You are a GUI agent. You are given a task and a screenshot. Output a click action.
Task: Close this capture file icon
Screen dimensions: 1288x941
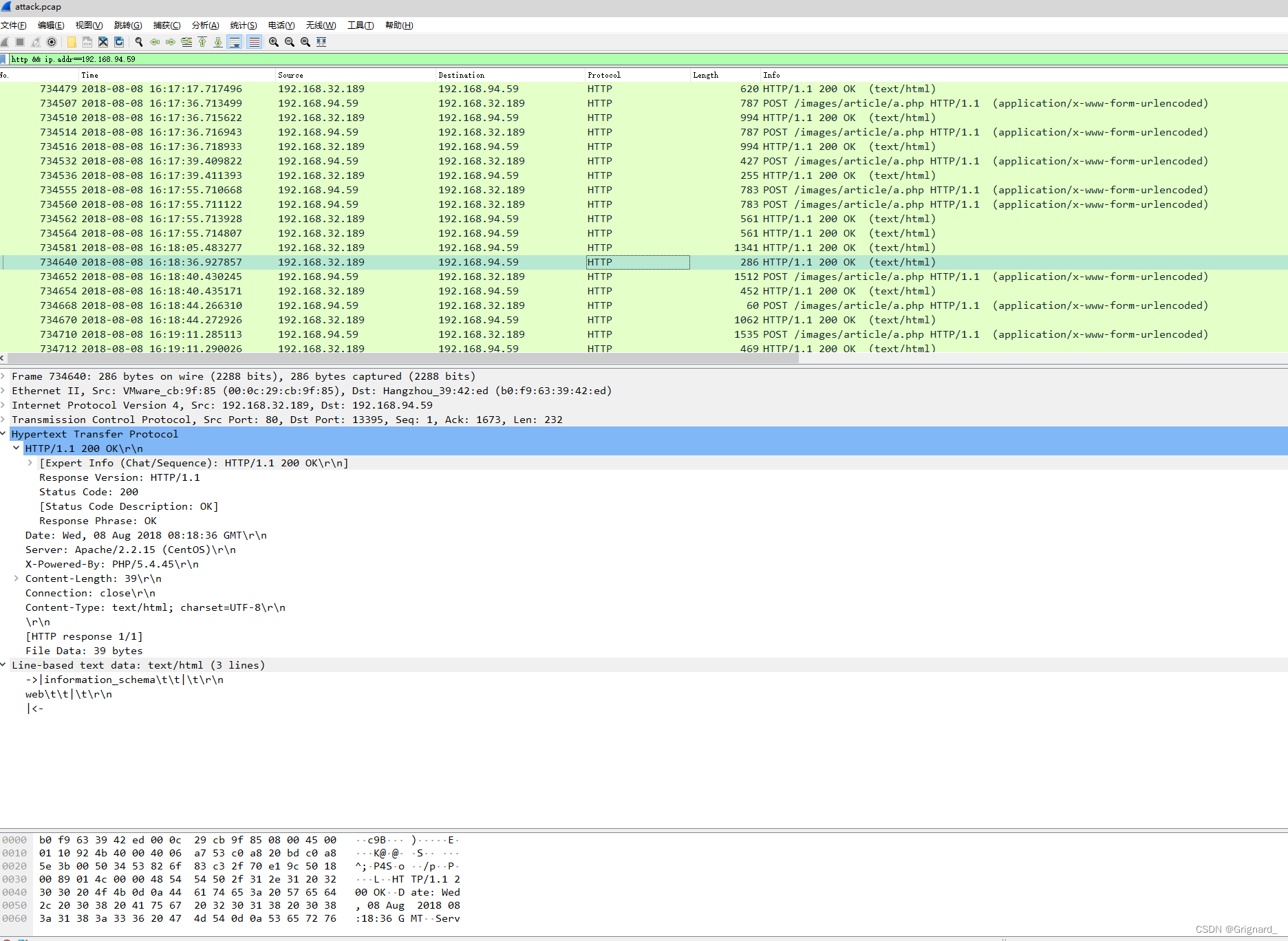(103, 42)
